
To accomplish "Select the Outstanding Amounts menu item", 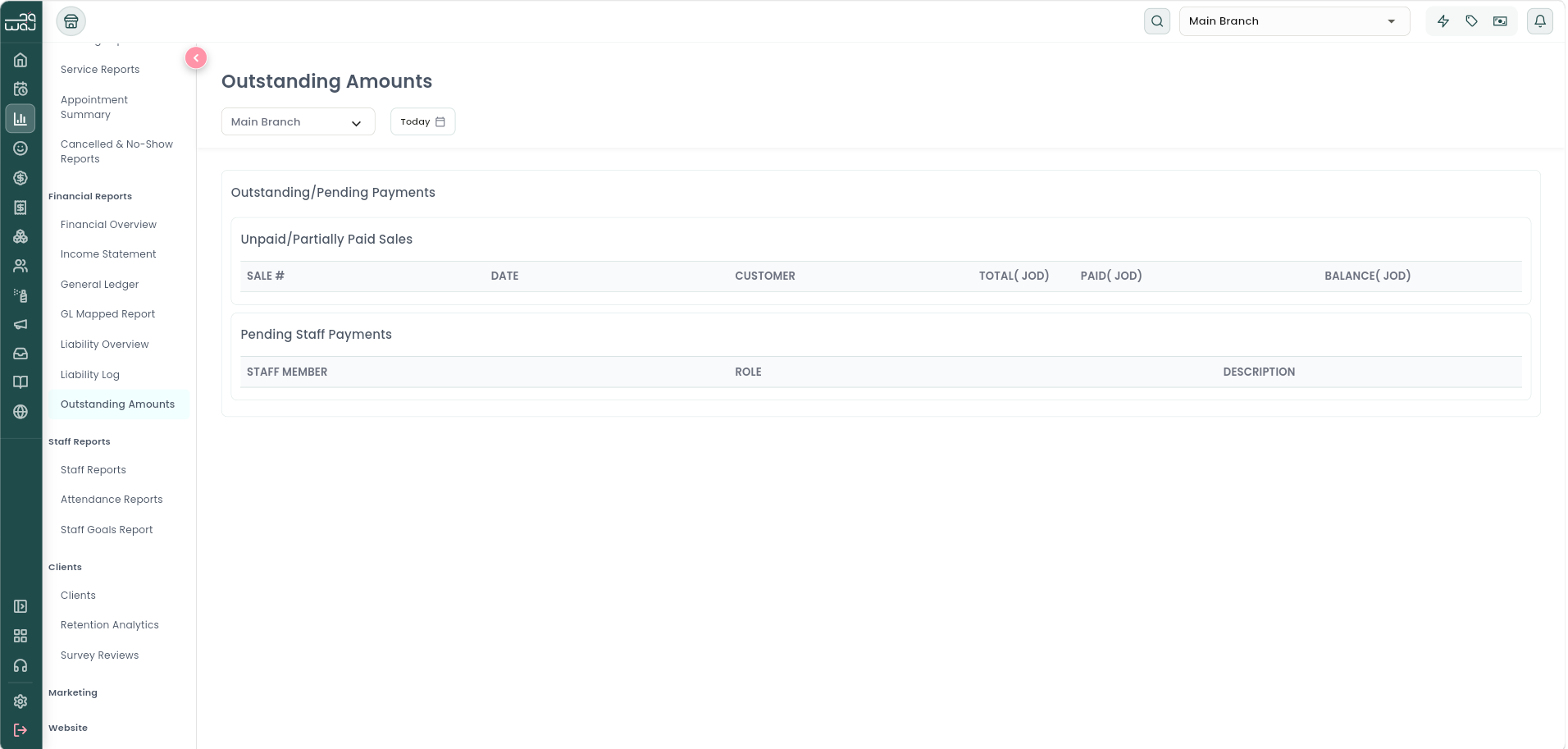I will 119,404.
